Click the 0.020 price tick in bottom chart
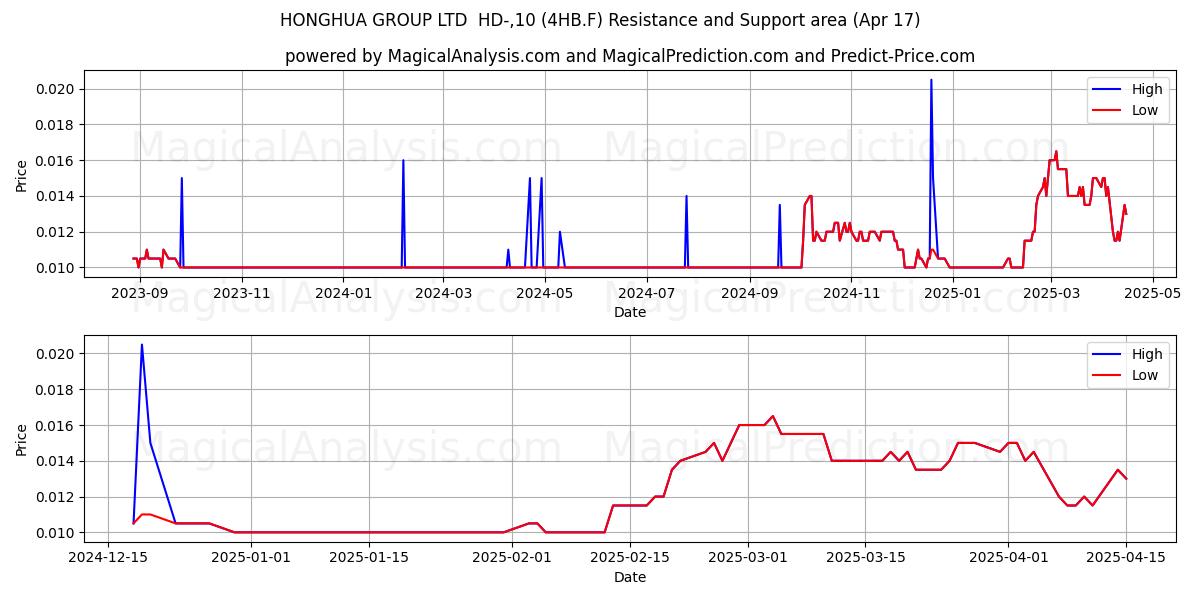The width and height of the screenshot is (1200, 600). 57,354
